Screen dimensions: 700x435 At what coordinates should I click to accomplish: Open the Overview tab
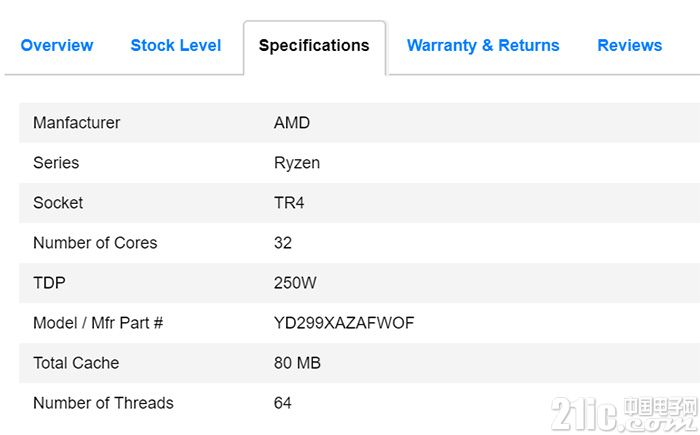point(57,45)
